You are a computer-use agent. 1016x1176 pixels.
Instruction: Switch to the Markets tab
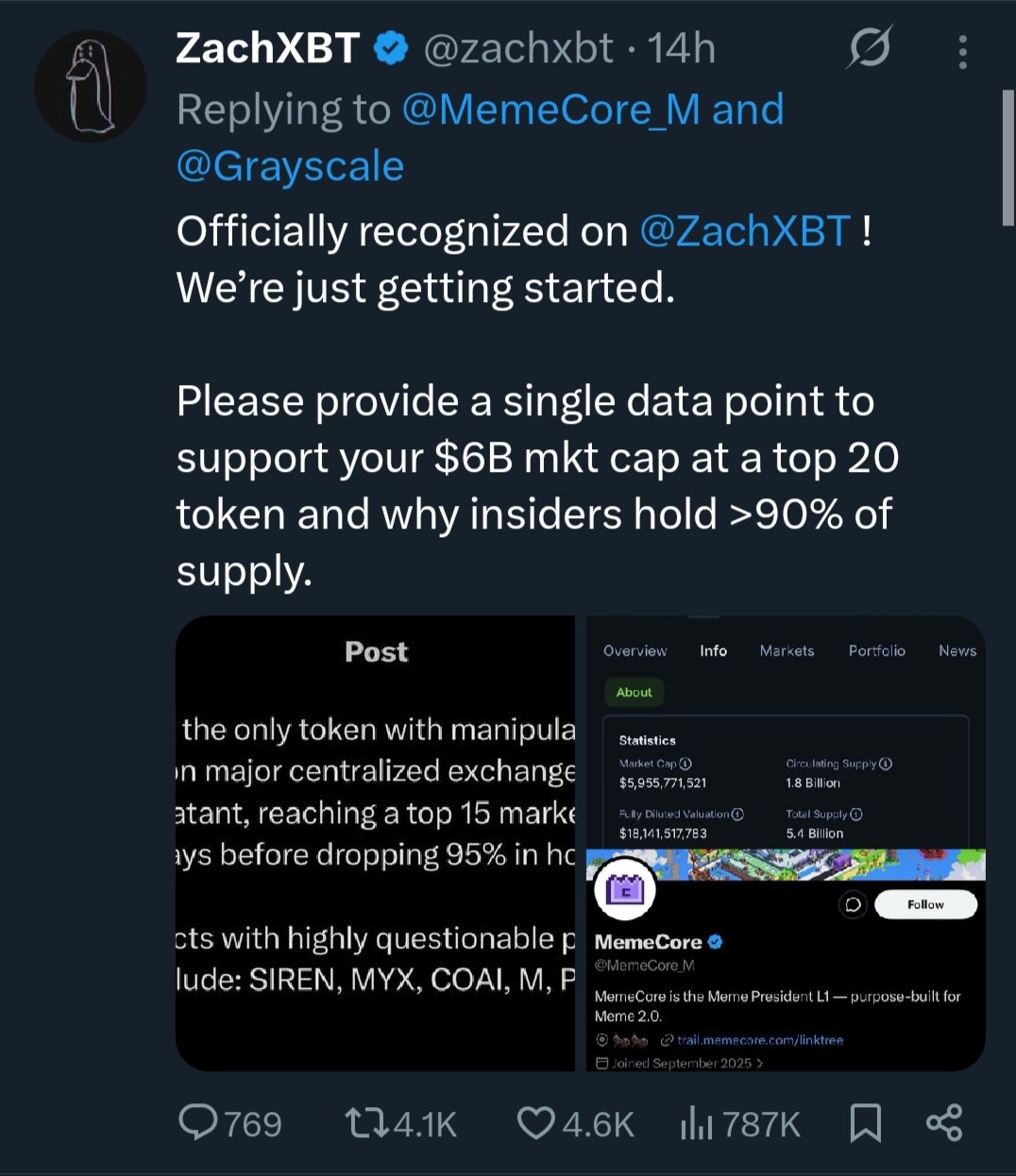coord(787,650)
